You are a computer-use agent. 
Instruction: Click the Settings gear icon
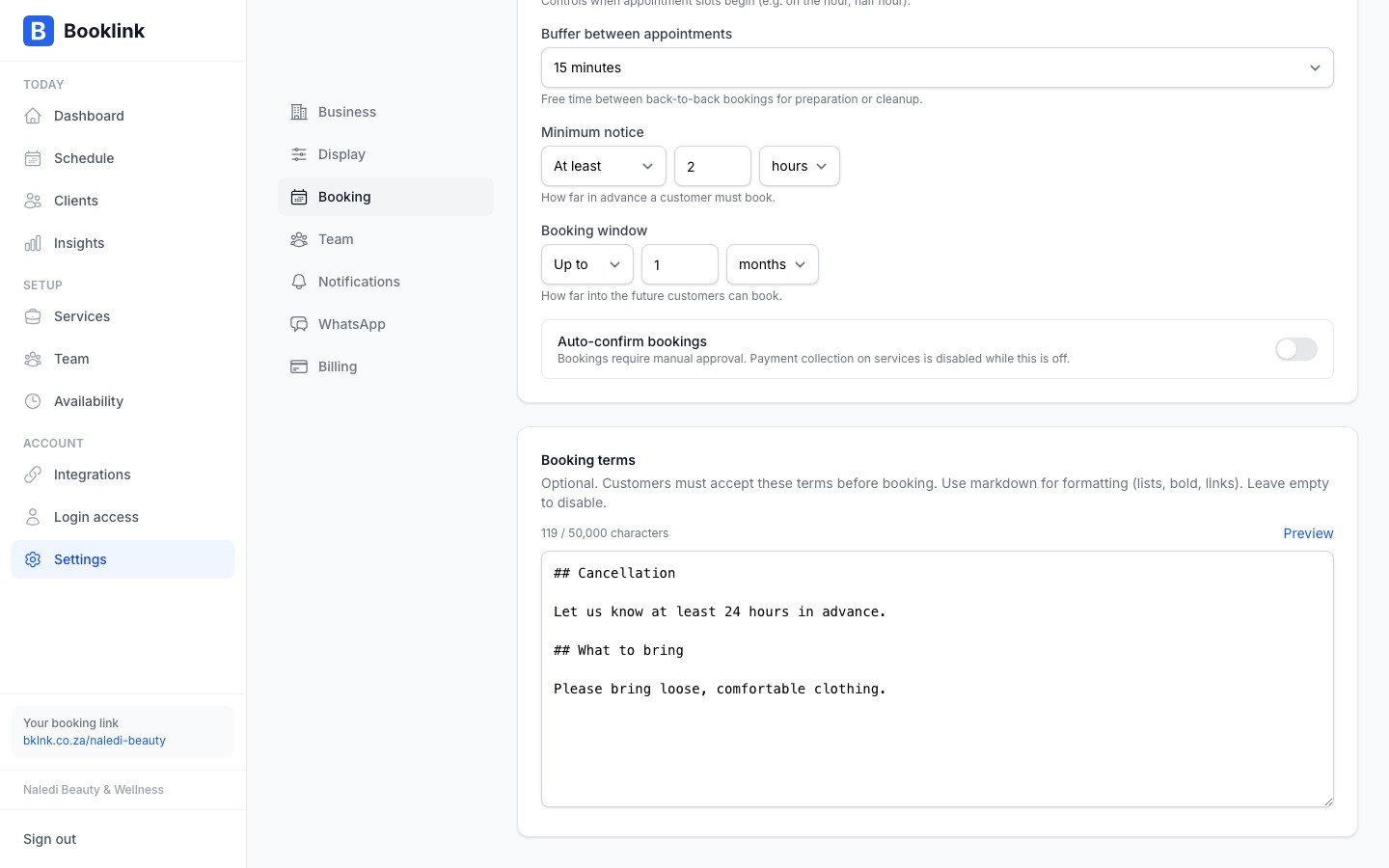[33, 559]
